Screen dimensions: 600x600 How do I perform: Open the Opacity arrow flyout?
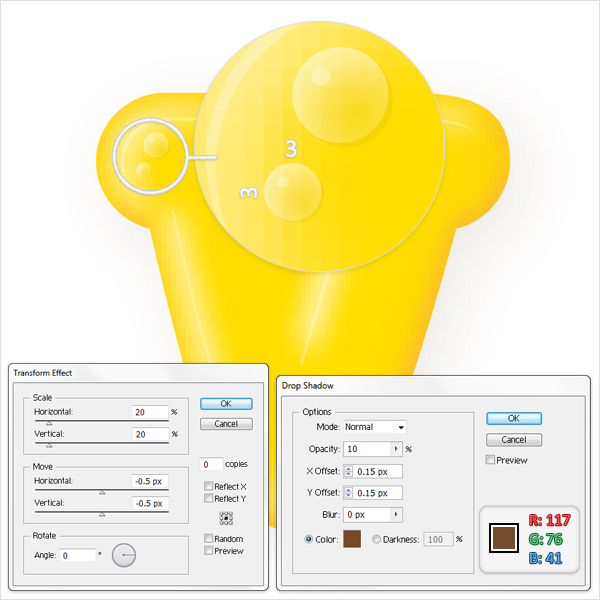pyautogui.click(x=396, y=448)
